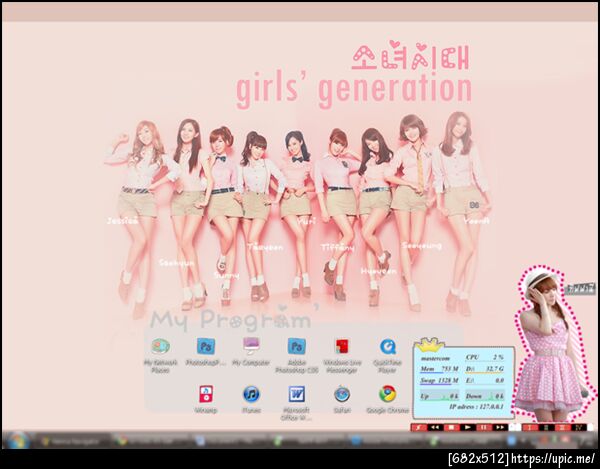Click the Down network speed graph
Screen dimensions: 600x469
[484, 396]
